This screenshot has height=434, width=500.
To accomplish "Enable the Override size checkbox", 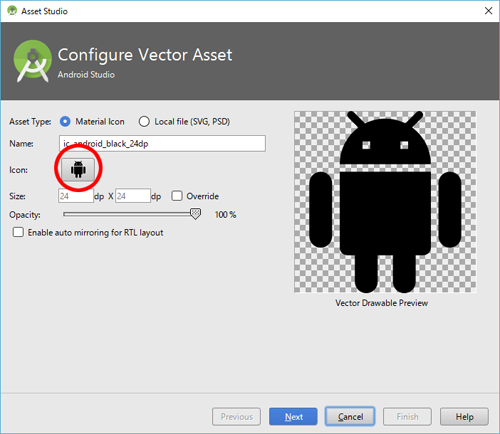I will pyautogui.click(x=177, y=196).
